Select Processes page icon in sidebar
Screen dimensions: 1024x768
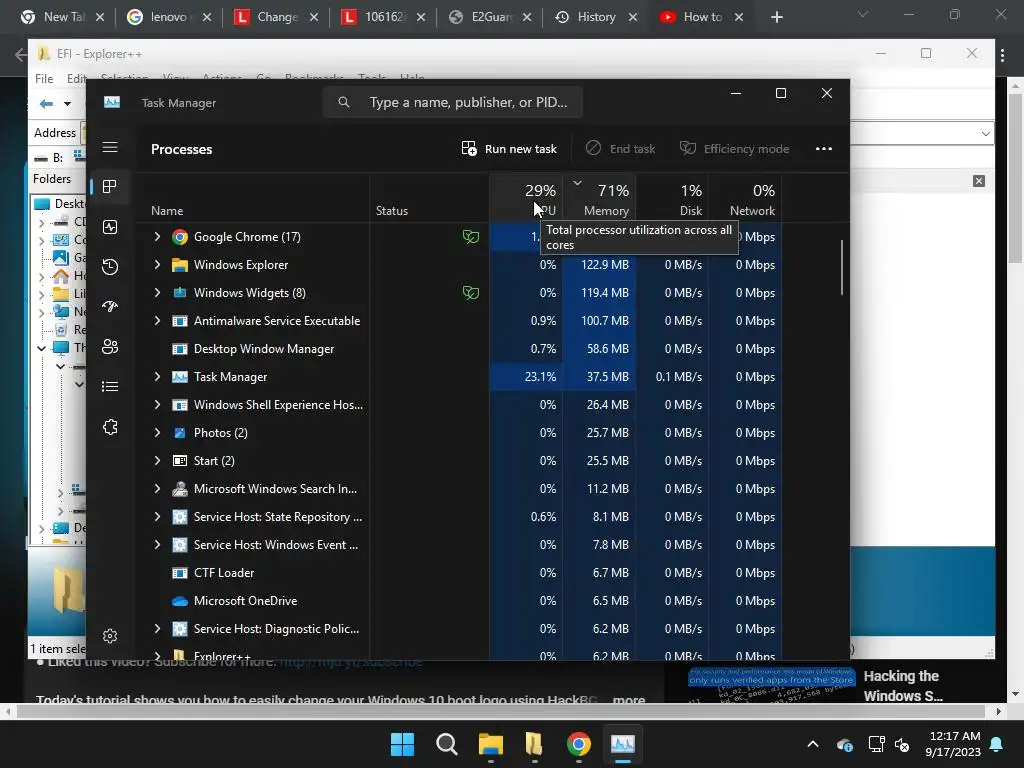(x=110, y=187)
